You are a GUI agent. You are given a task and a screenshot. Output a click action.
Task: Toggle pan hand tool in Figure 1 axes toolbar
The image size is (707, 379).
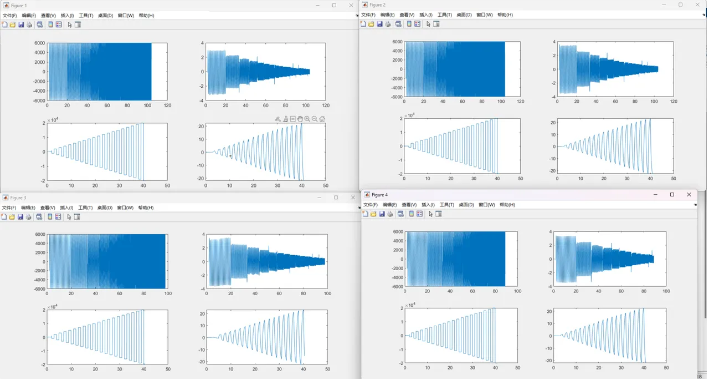pos(300,119)
